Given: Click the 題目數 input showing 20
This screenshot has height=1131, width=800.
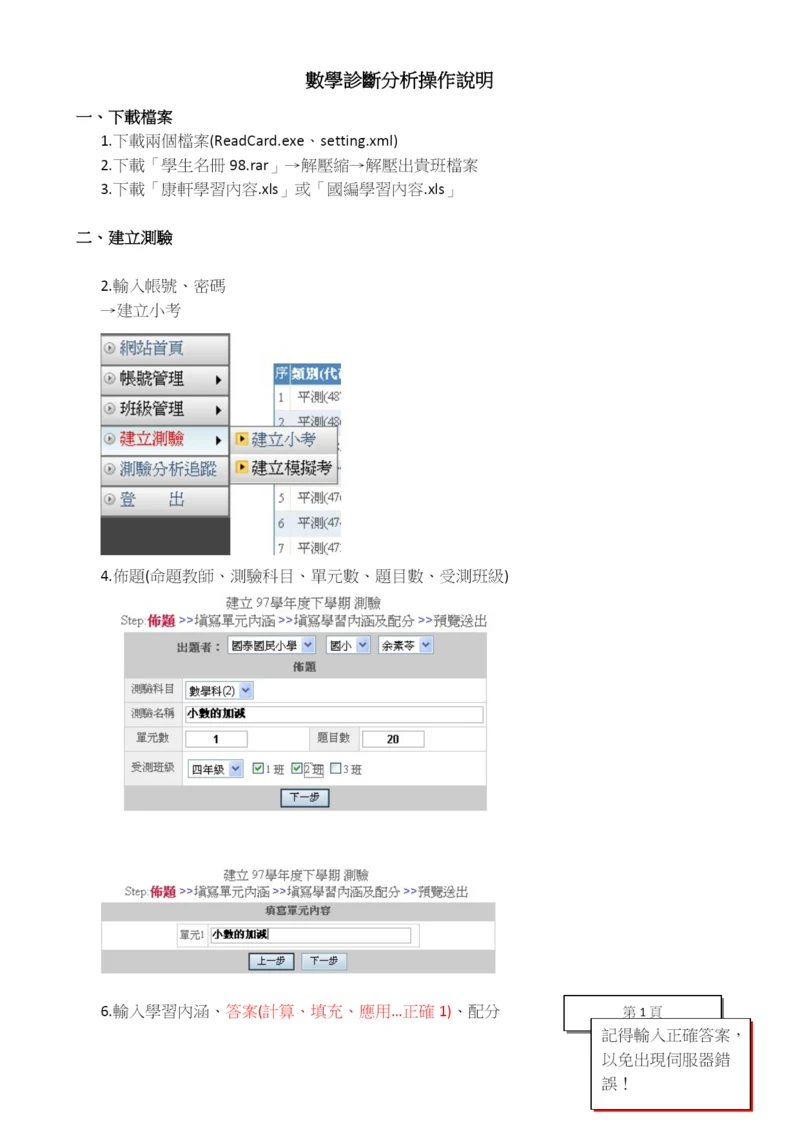Looking at the screenshot, I should click(x=393, y=739).
